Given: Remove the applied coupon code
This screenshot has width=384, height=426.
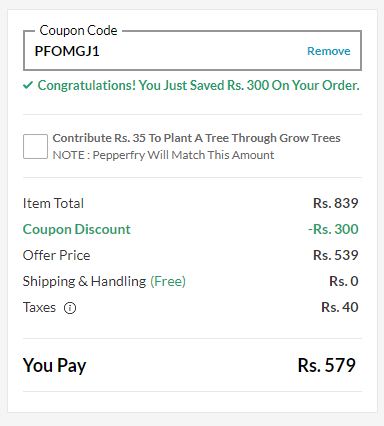Looking at the screenshot, I should coord(329,51).
